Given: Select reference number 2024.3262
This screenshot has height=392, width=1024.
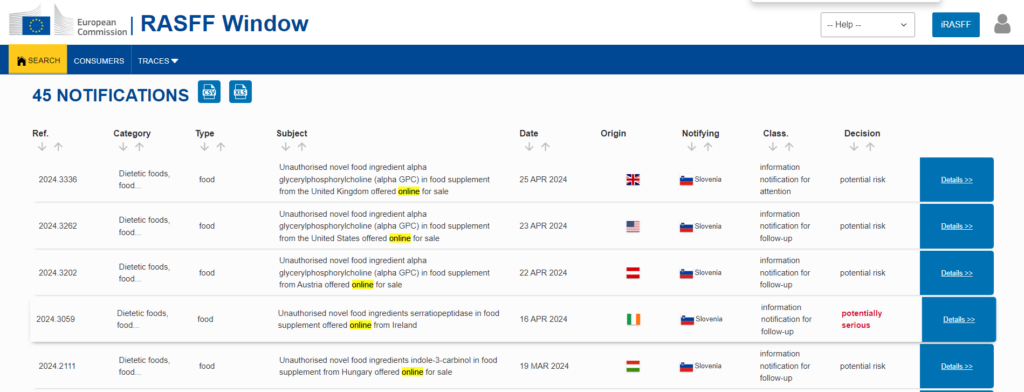Looking at the screenshot, I should coord(57,226).
